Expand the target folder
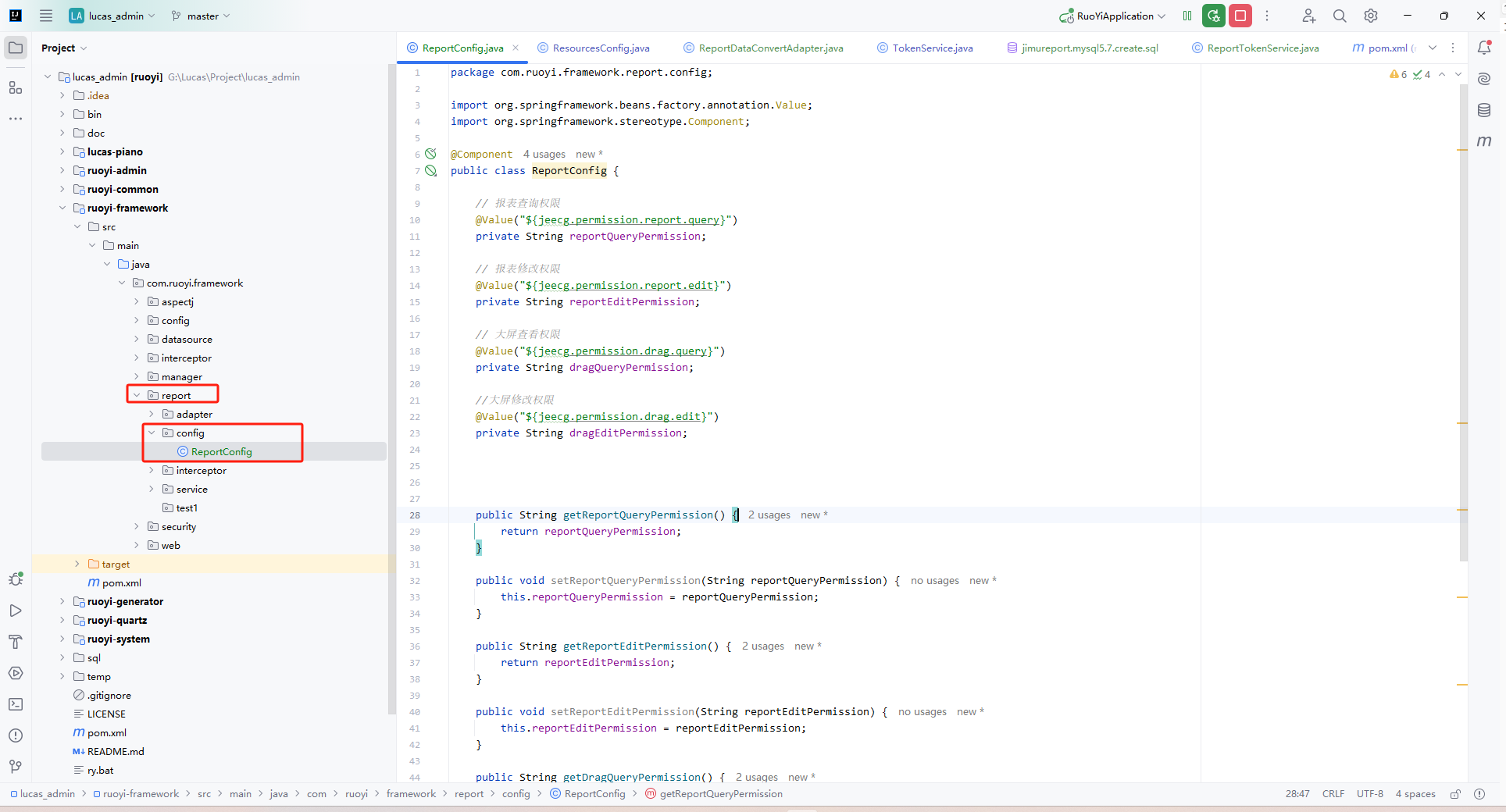Image resolution: width=1506 pixels, height=812 pixels. [x=77, y=564]
